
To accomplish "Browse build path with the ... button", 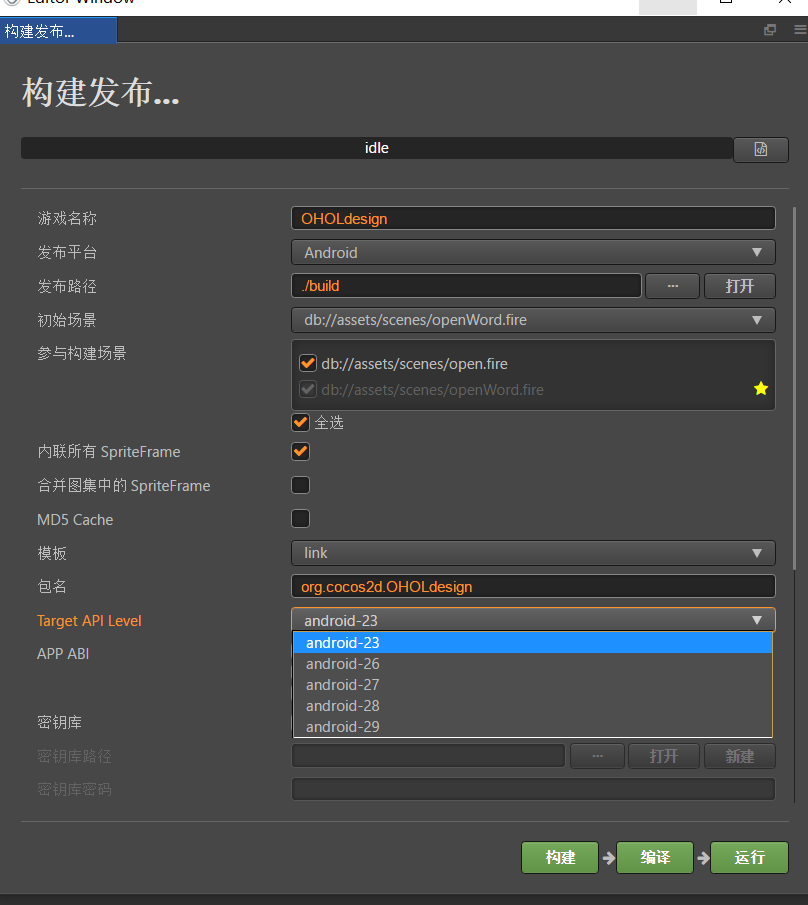I will point(672,286).
